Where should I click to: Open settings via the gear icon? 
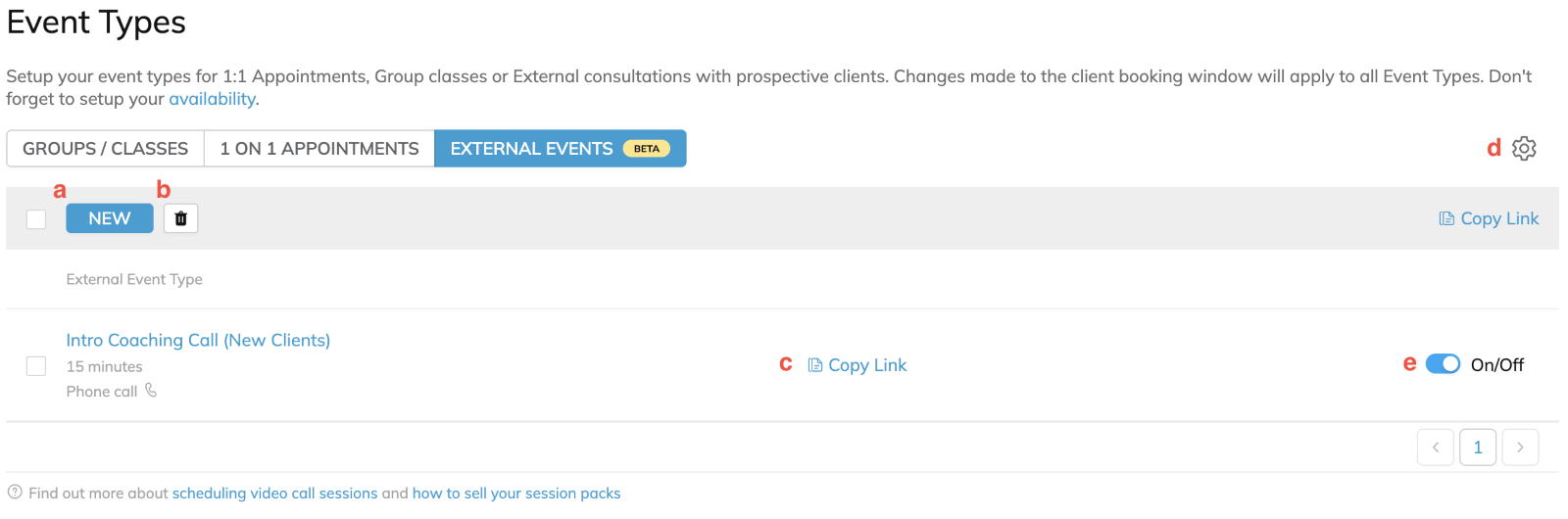[x=1524, y=148]
